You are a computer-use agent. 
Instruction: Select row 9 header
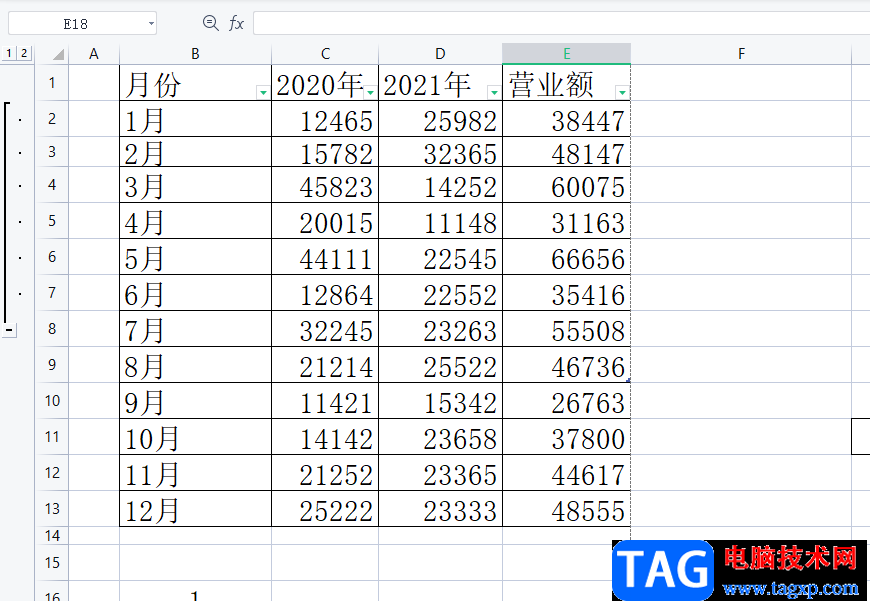52,365
